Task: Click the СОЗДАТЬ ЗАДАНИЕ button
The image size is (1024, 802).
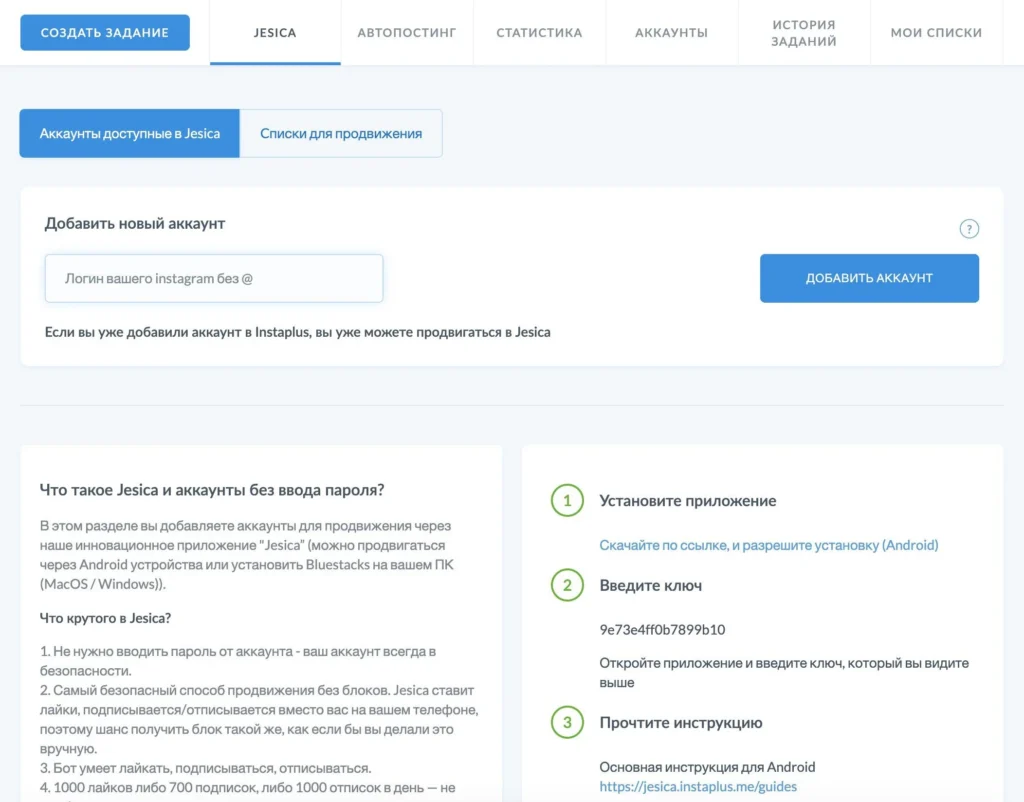Action: click(105, 33)
